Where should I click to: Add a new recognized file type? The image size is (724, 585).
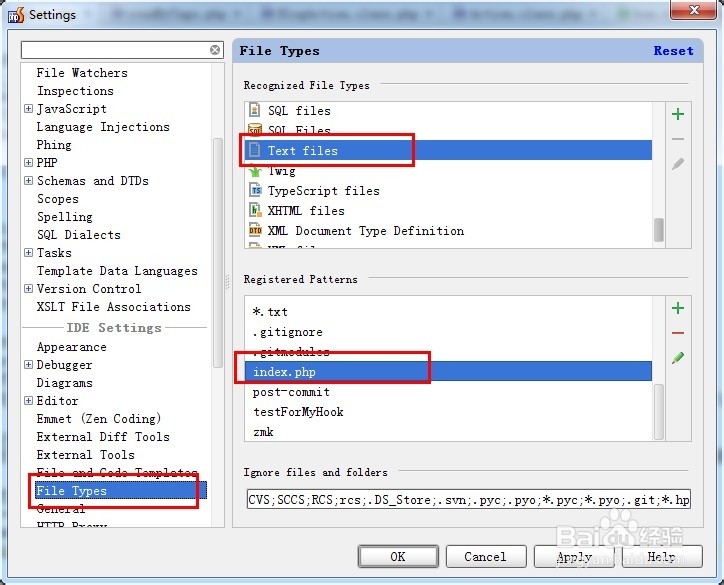(677, 114)
